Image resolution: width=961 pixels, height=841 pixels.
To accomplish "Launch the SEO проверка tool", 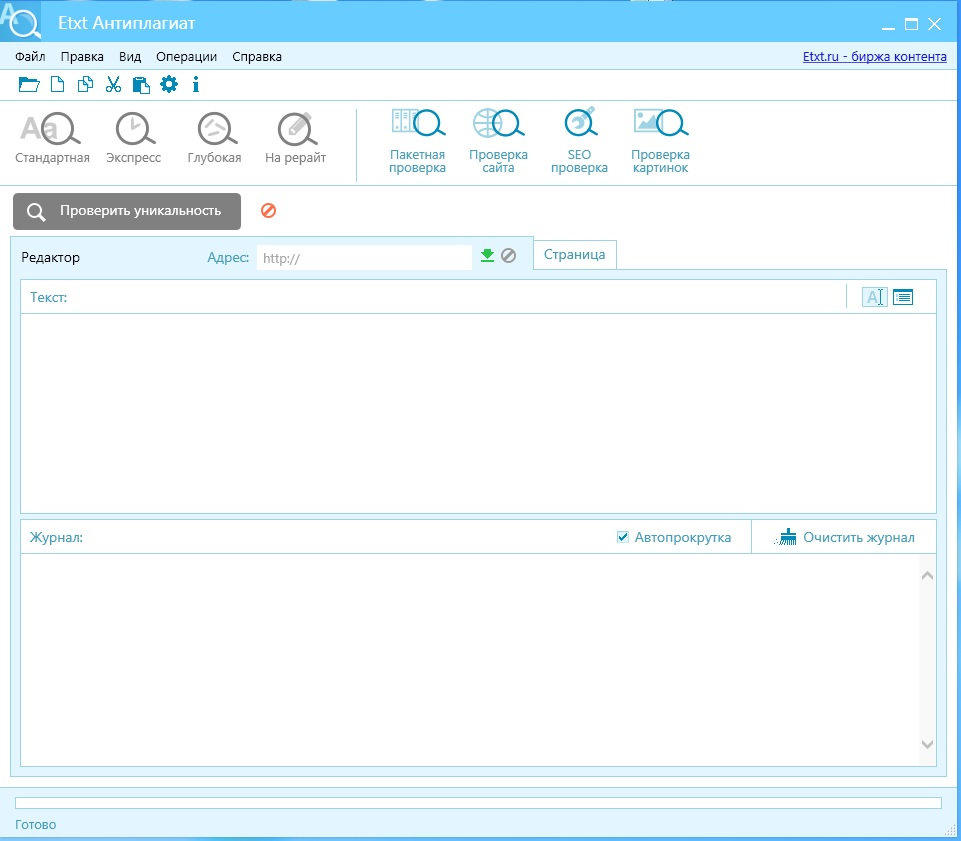I will pyautogui.click(x=579, y=141).
